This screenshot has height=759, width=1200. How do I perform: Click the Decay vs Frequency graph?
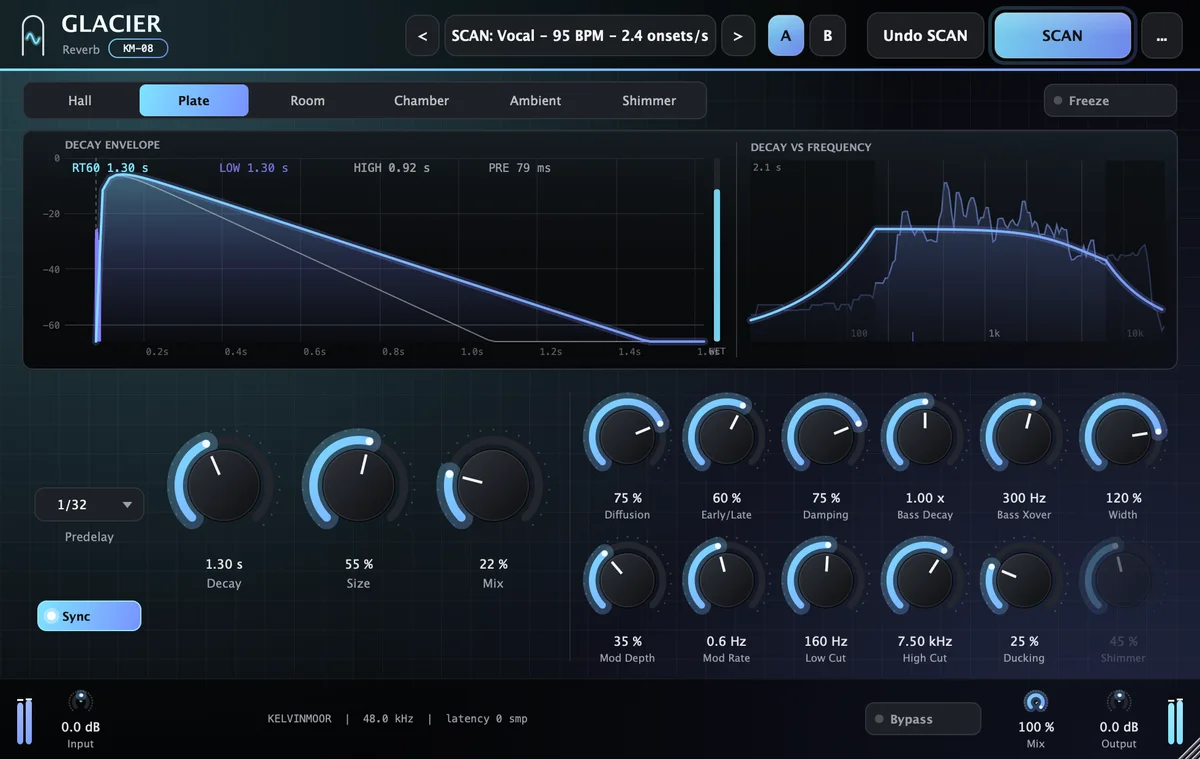click(x=958, y=251)
